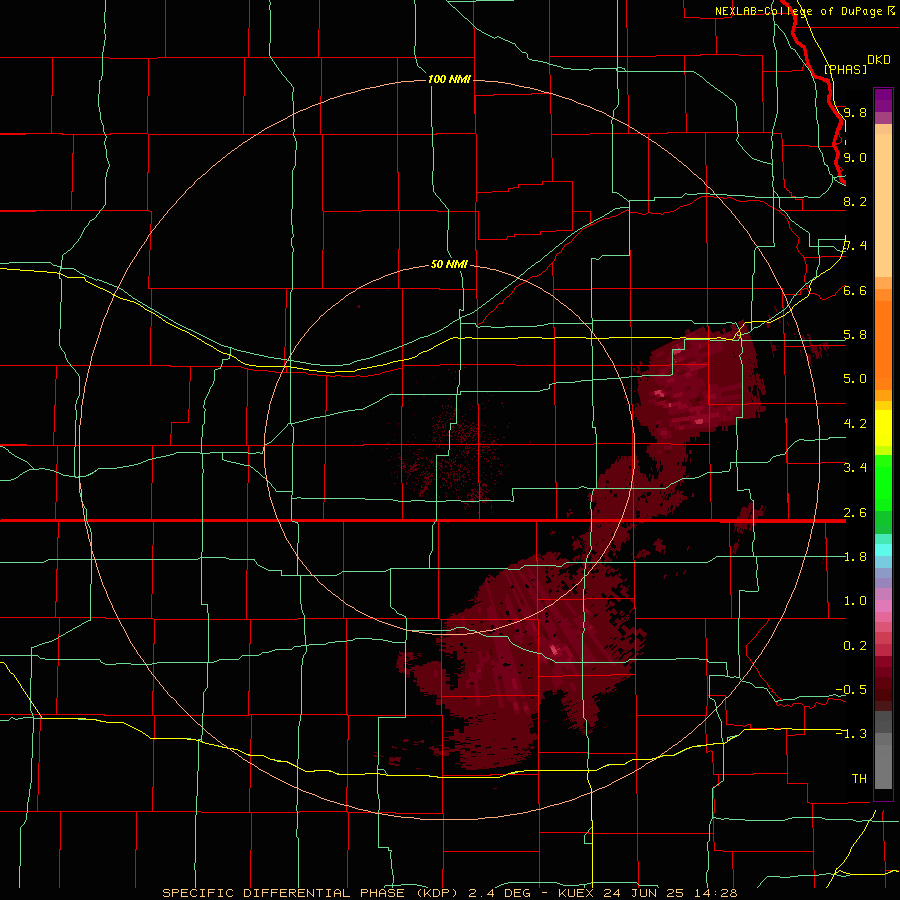Image resolution: width=900 pixels, height=900 pixels.
Task: Click the KUEX radar site identifier
Action: (x=578, y=893)
